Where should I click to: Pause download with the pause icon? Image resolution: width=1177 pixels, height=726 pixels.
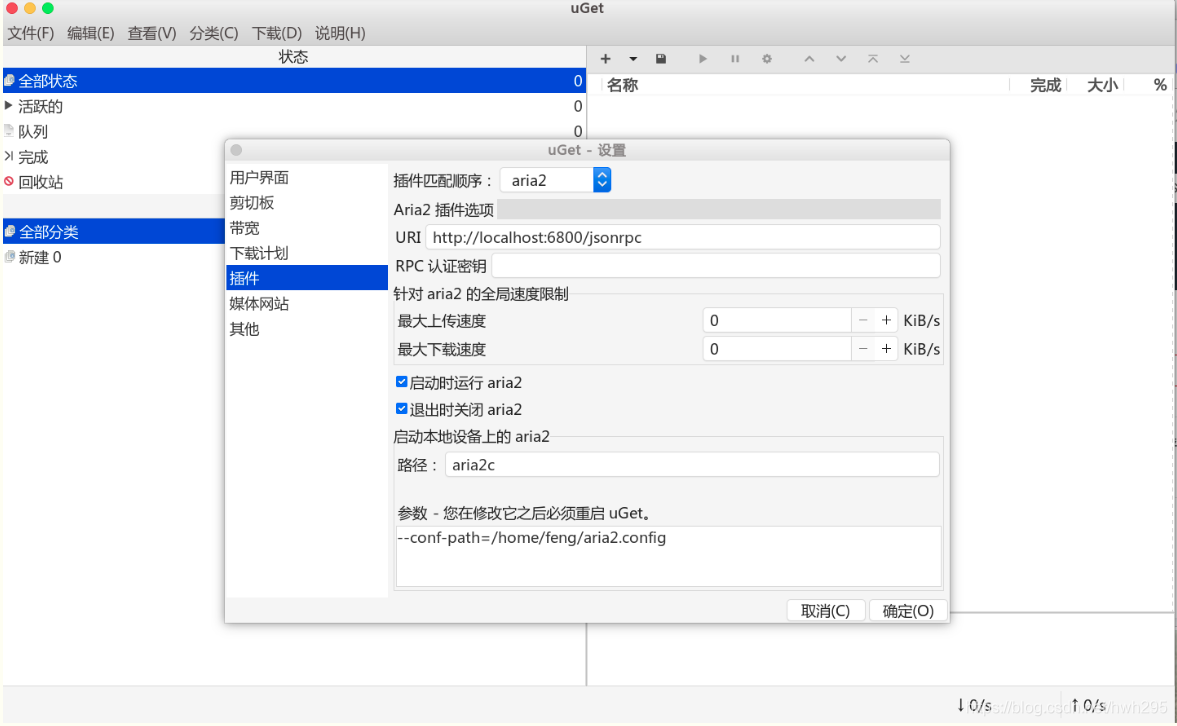tap(735, 59)
